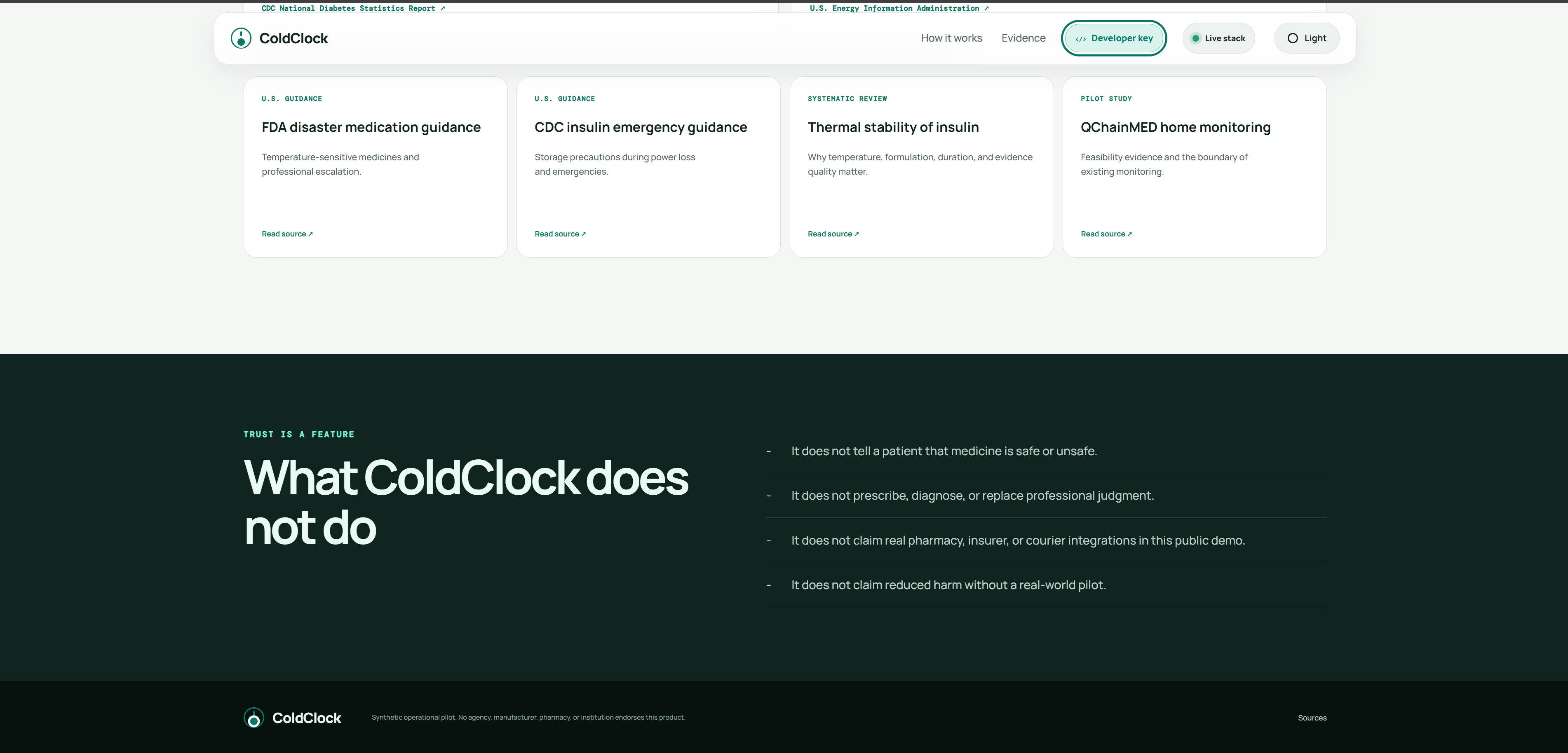Click the FDA disaster medication guidance title
This screenshot has height=753, width=1568.
pyautogui.click(x=371, y=127)
